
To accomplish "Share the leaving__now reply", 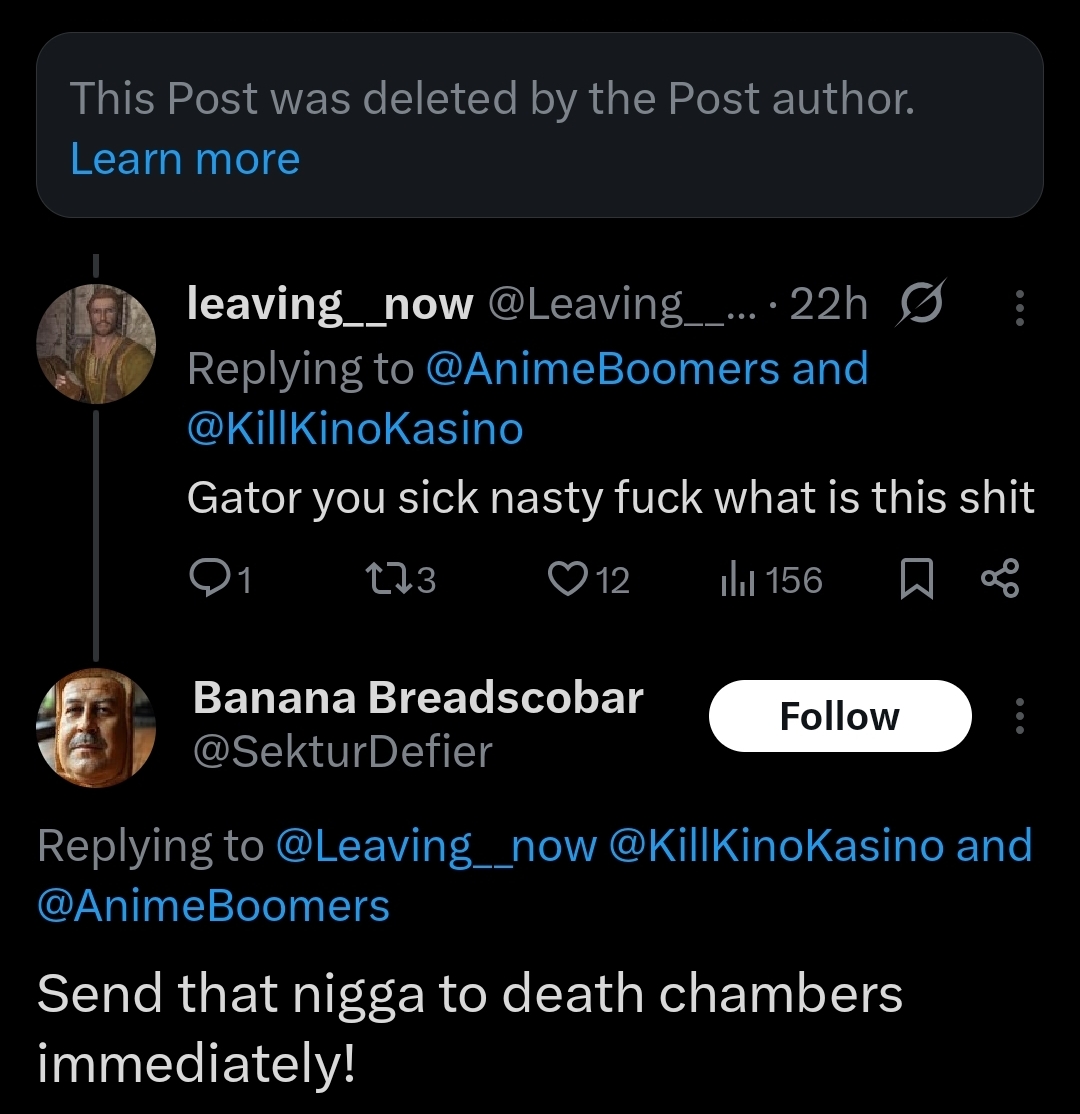I will coord(1000,579).
